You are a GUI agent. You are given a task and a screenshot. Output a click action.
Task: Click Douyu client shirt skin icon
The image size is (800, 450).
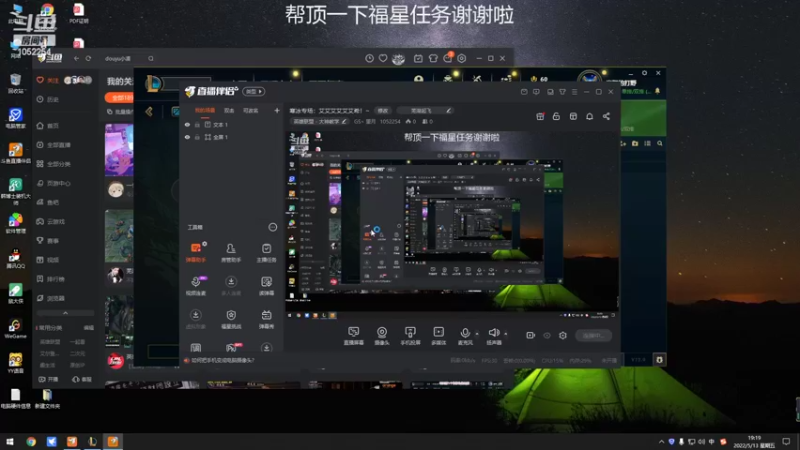[433, 59]
